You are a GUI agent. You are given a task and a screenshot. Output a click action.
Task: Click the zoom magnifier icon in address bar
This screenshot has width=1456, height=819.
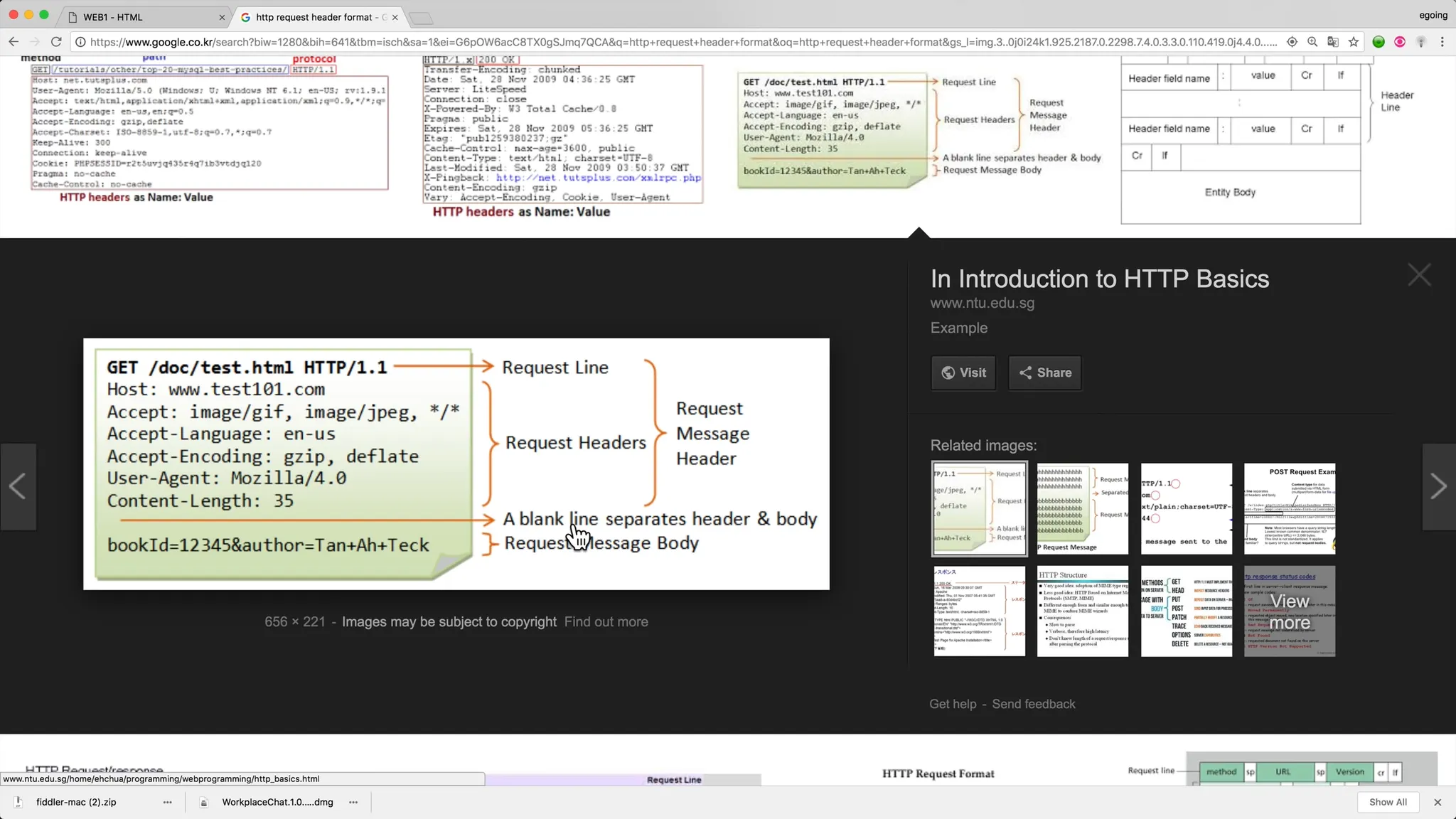[x=1312, y=42]
